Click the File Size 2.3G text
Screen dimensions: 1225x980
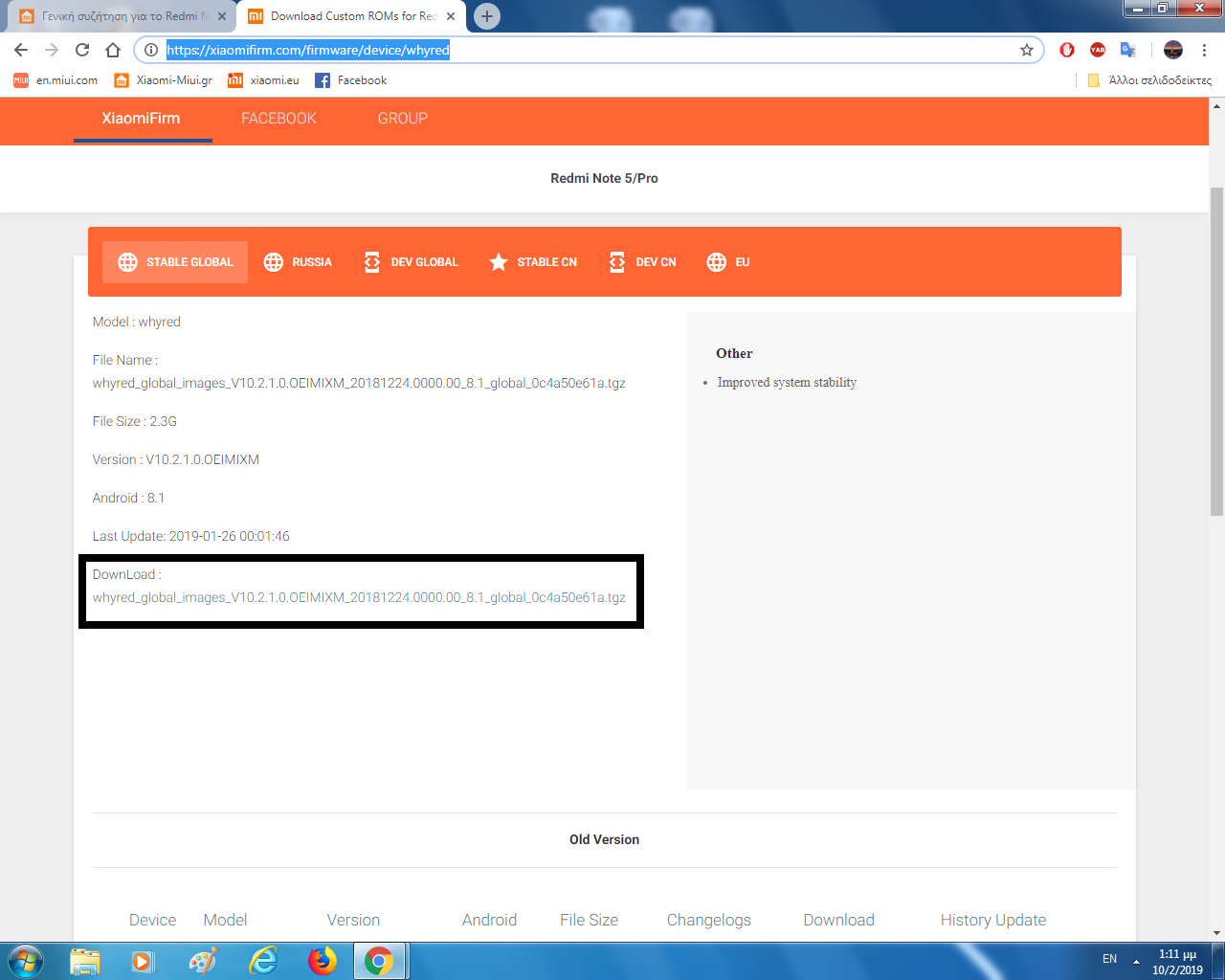(135, 421)
